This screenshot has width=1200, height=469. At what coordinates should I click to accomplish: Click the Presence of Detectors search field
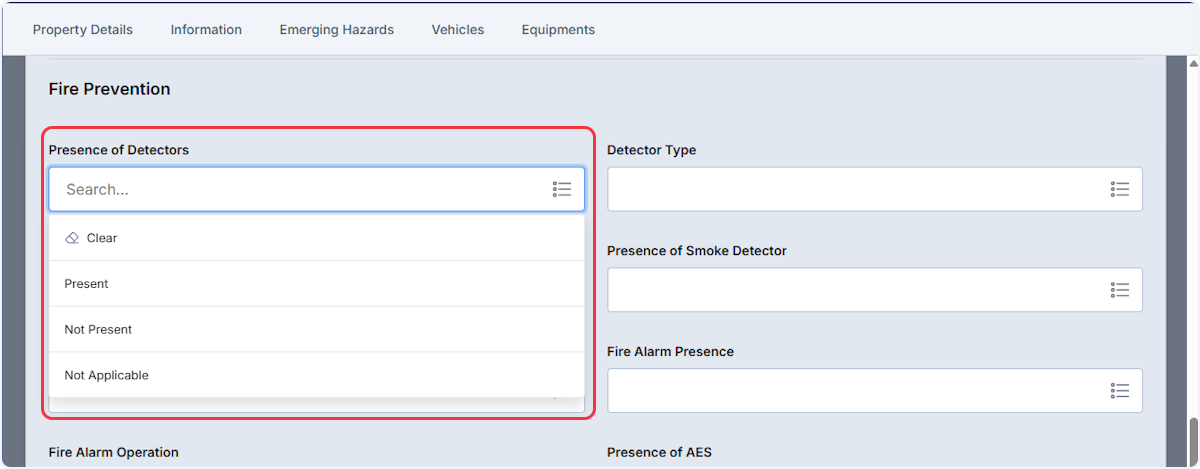(x=316, y=189)
